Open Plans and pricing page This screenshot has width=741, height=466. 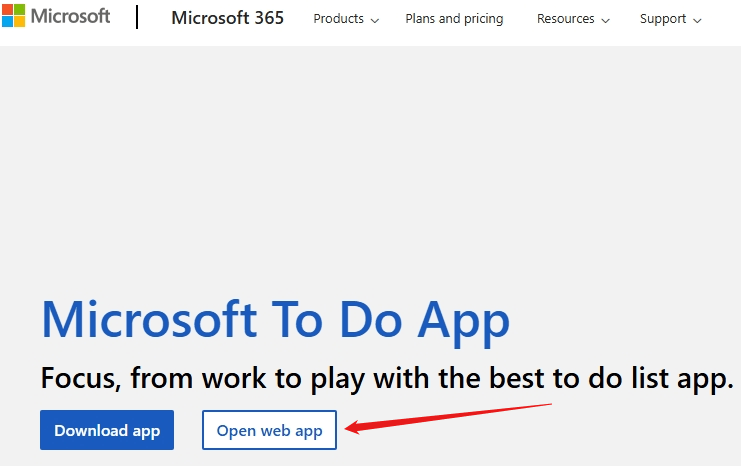pyautogui.click(x=454, y=19)
